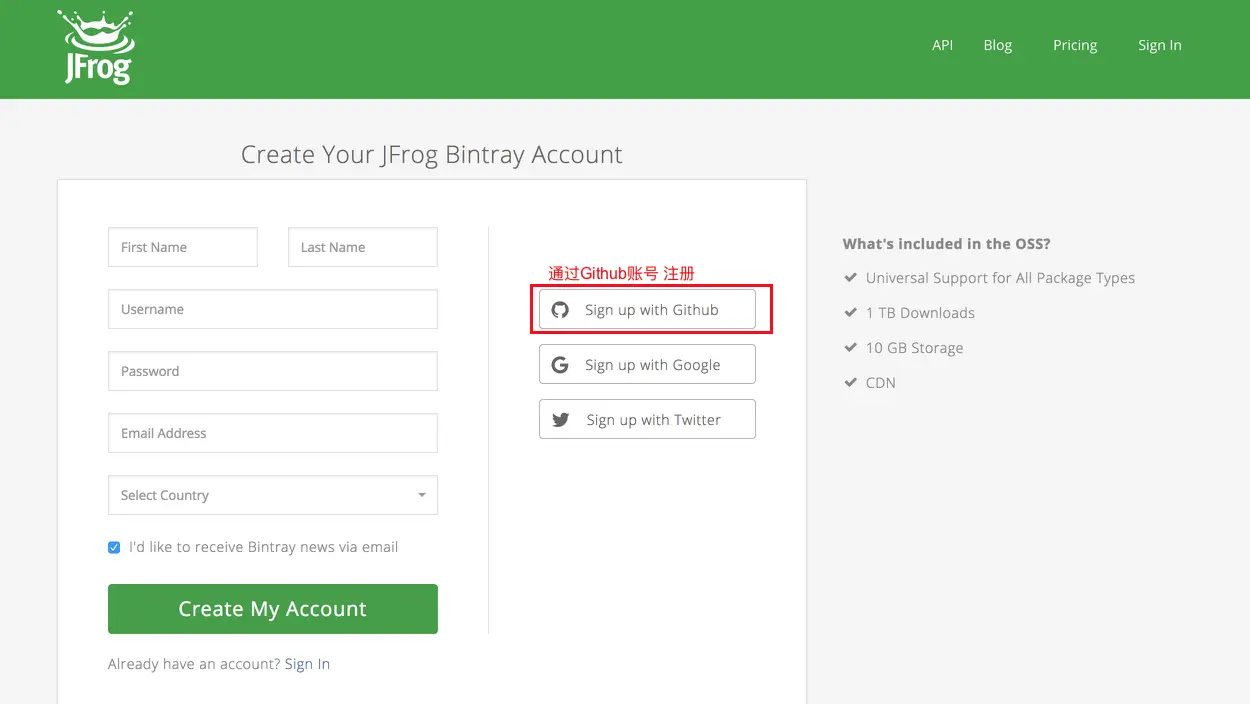
Task: Click the Google G icon
Action: tap(560, 365)
